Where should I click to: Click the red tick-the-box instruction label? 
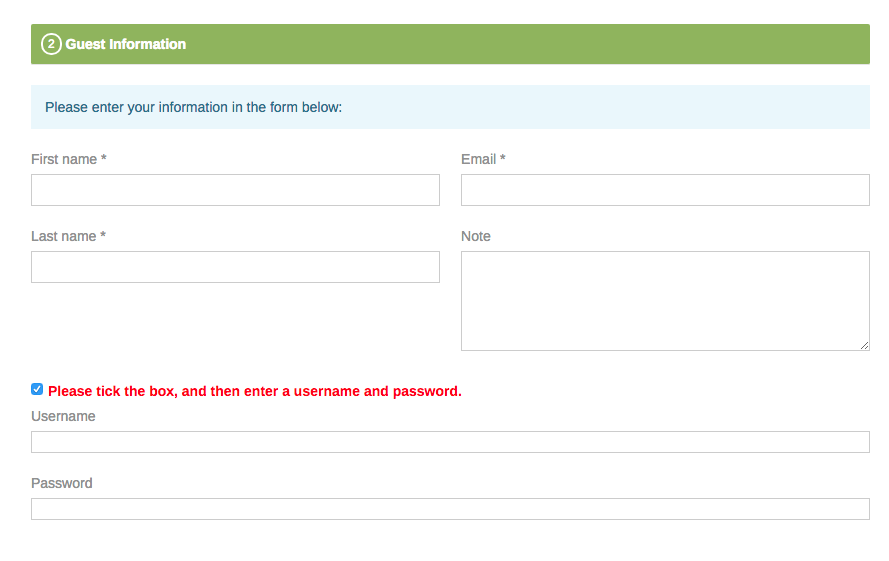click(x=255, y=391)
